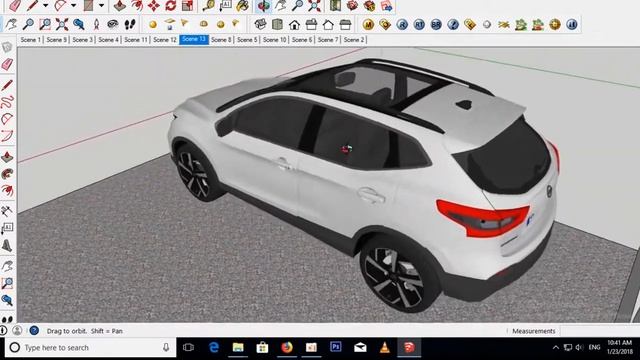This screenshot has height=360, width=640.
Task: Click the active Scene 13 tab
Action: pyautogui.click(x=194, y=40)
